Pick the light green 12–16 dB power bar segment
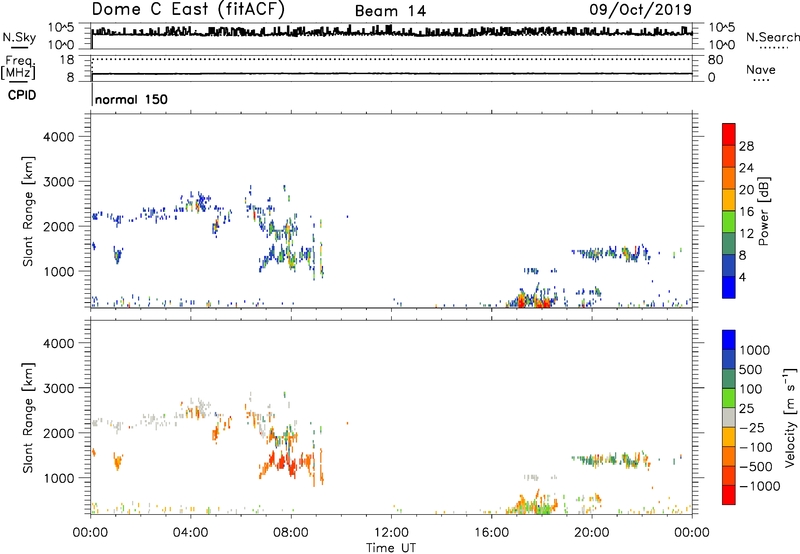 [x=729, y=222]
